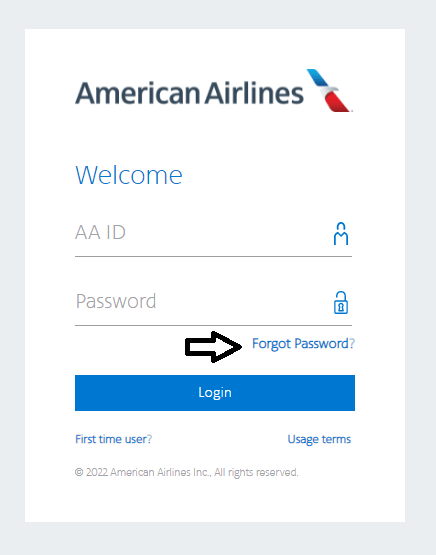Click the American Airlines flight symbol logo
This screenshot has height=555, width=436.
pyautogui.click(x=329, y=90)
